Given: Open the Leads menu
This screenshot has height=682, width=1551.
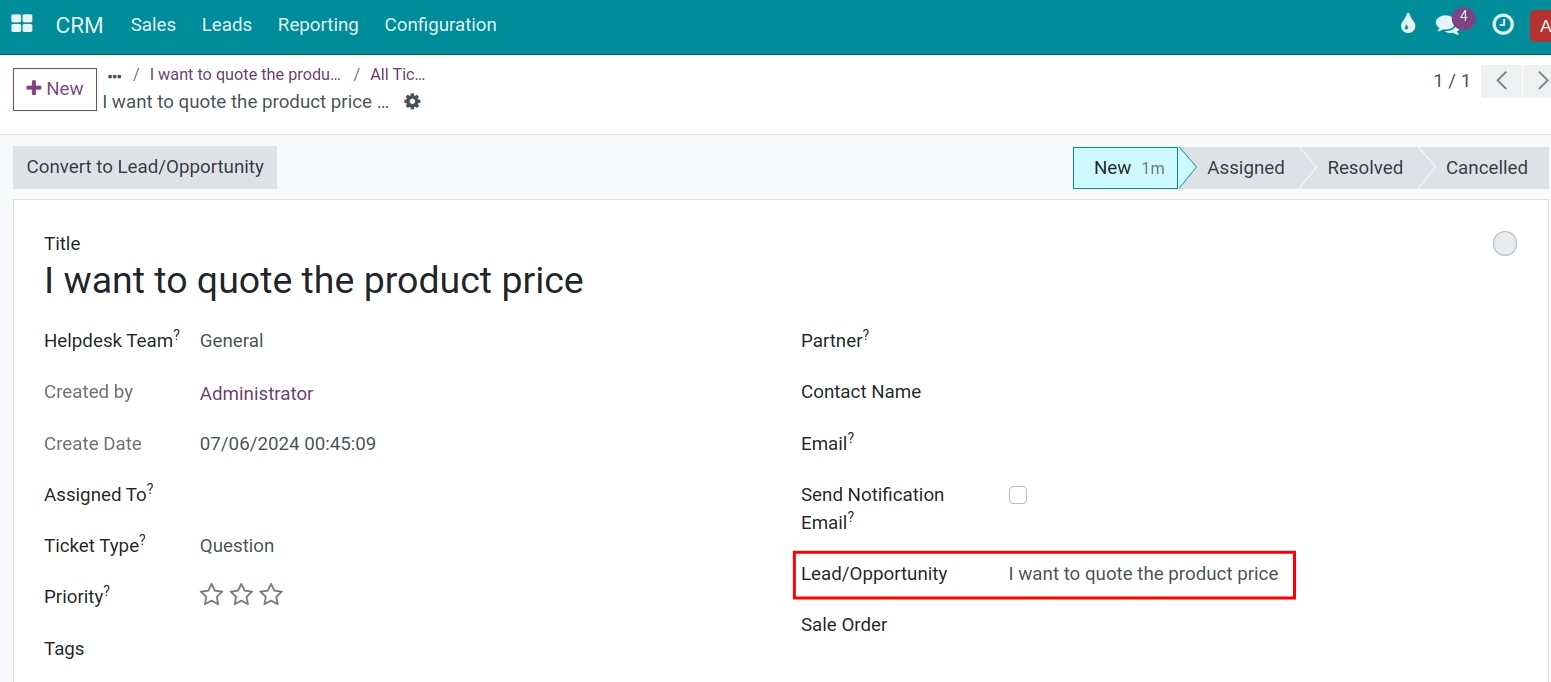Looking at the screenshot, I should click(227, 25).
